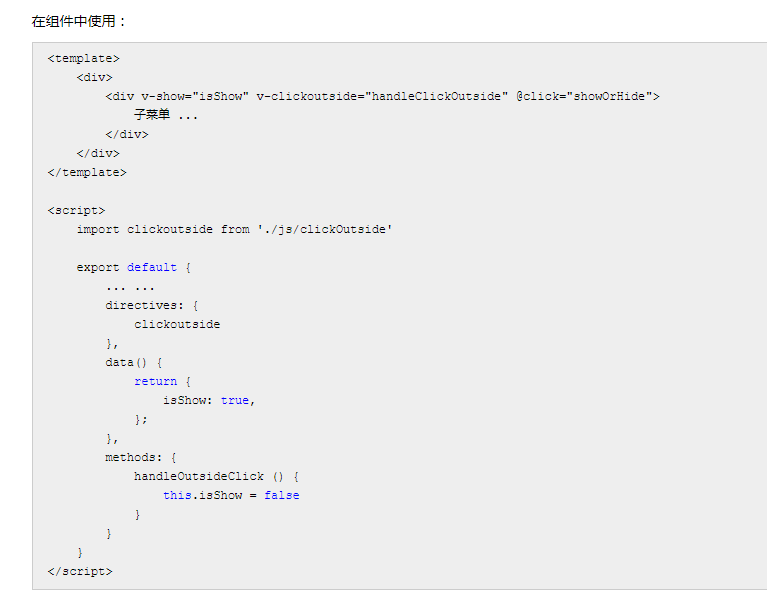Click the clickoutside entry under directives
Image resolution: width=767 pixels, height=603 pixels.
(177, 324)
